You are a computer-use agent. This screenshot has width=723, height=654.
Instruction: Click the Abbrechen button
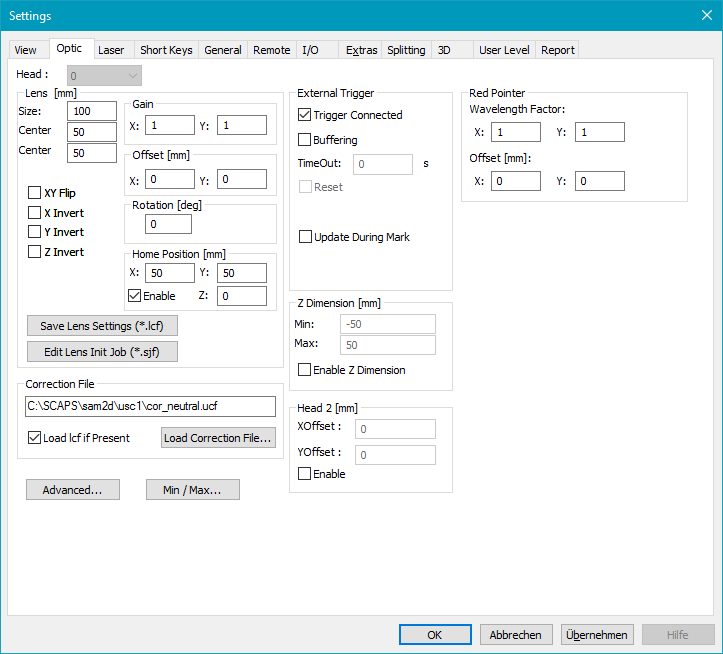tap(516, 635)
